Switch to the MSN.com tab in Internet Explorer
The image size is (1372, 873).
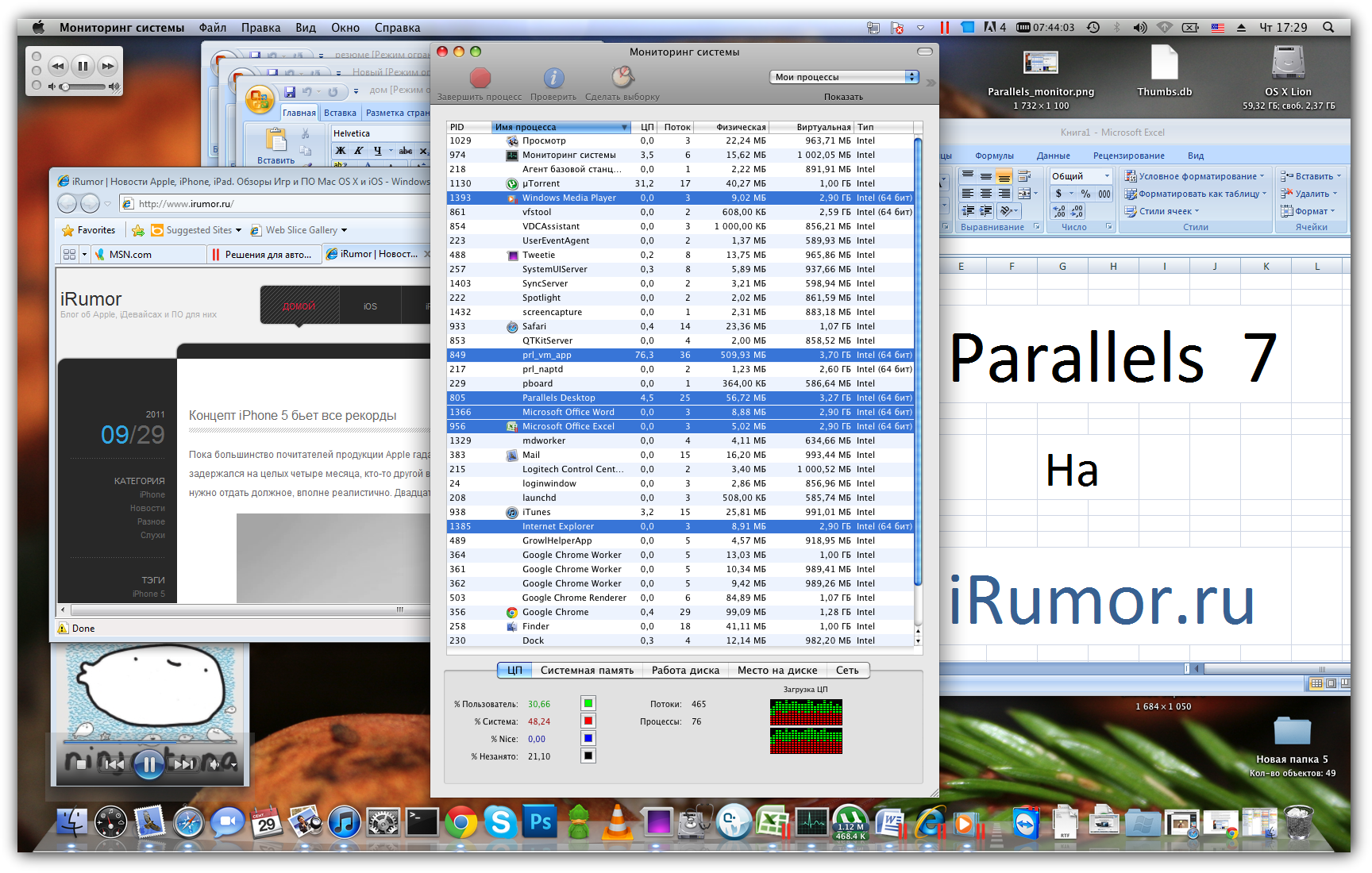(x=149, y=254)
